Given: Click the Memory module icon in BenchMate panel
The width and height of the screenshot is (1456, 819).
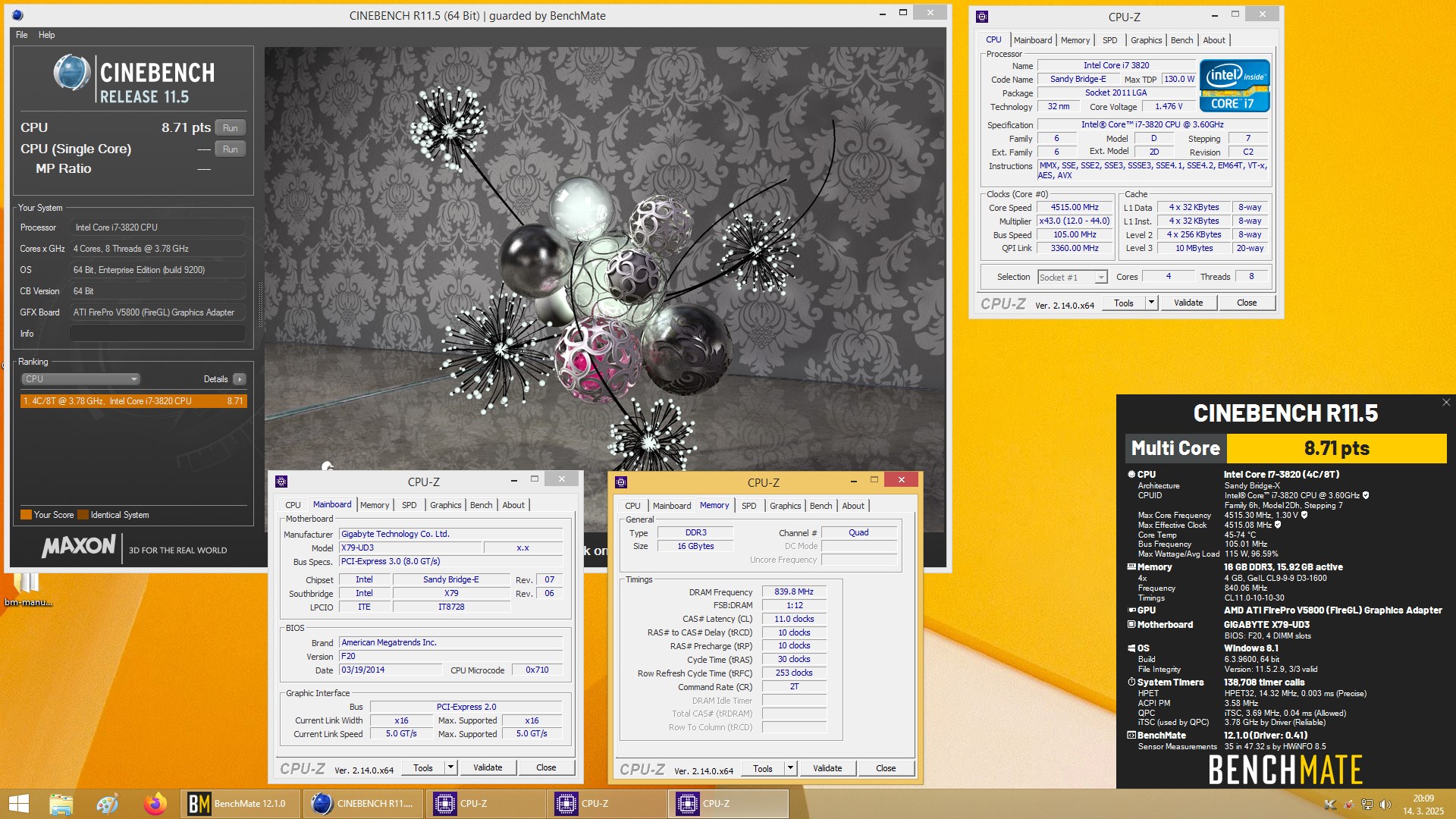Looking at the screenshot, I should (x=1131, y=567).
